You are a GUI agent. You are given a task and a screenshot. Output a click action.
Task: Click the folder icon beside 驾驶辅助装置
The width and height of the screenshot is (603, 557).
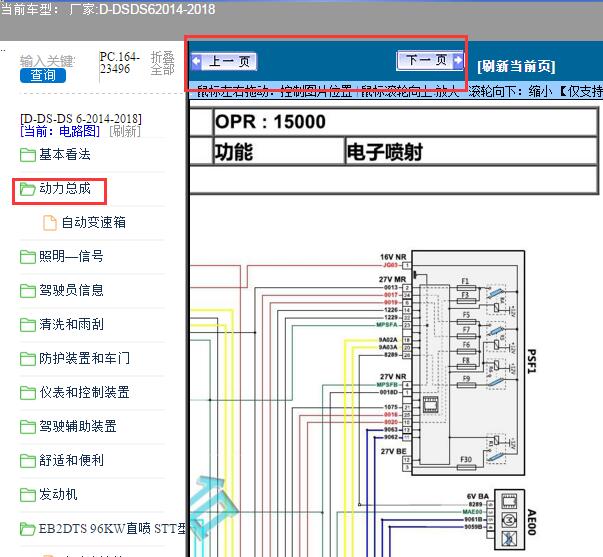28,426
